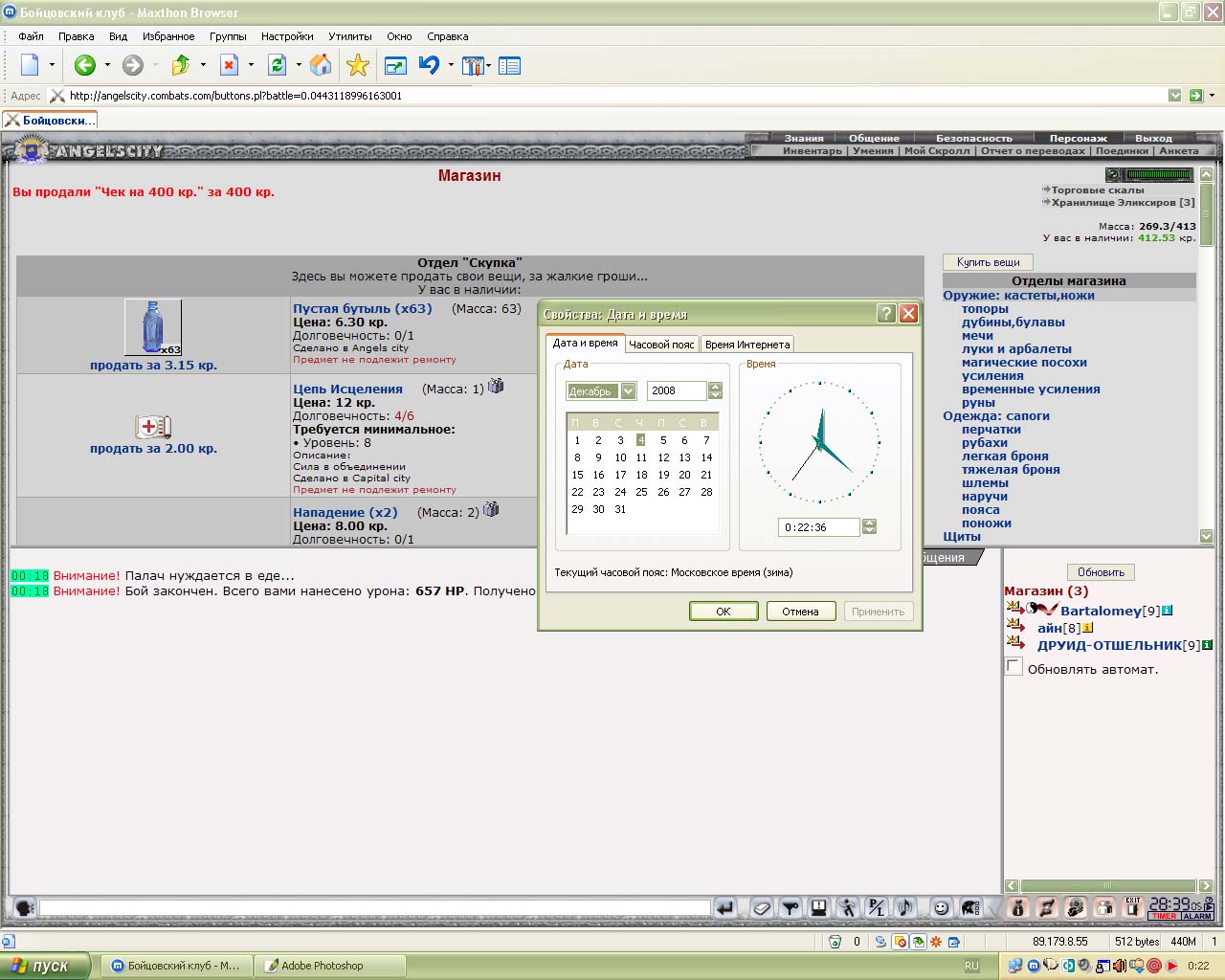Screen dimensions: 1225x980
Task: Click the time input field showing 0:22:36
Action: pyautogui.click(x=819, y=527)
